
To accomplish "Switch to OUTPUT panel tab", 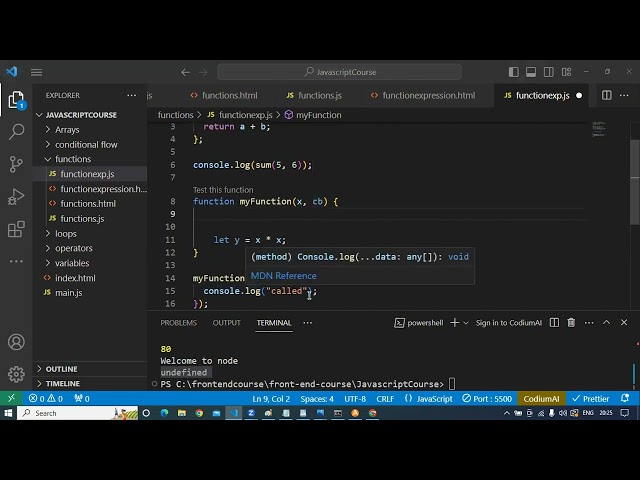I will click(227, 323).
